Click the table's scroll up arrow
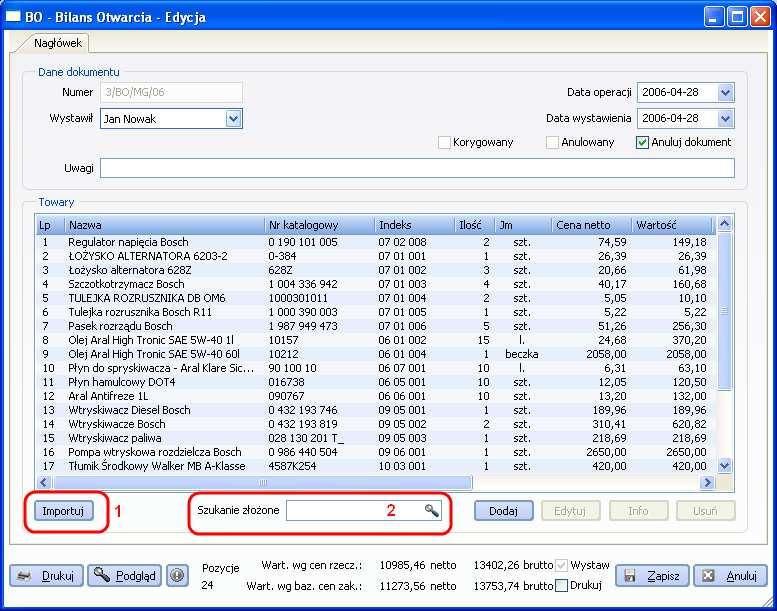The image size is (777, 611). pyautogui.click(x=724, y=224)
